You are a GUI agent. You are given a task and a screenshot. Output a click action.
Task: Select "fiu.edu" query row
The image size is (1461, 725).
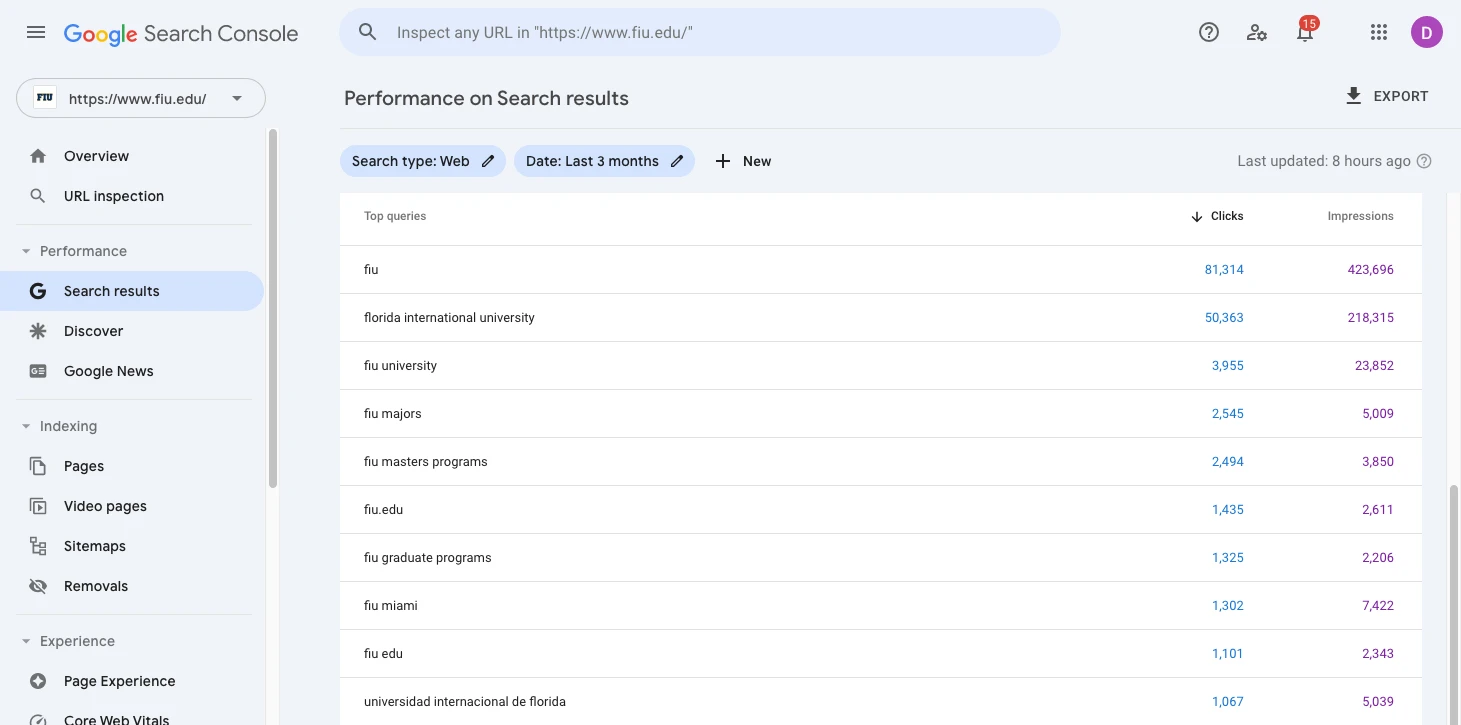pyautogui.click(x=880, y=510)
